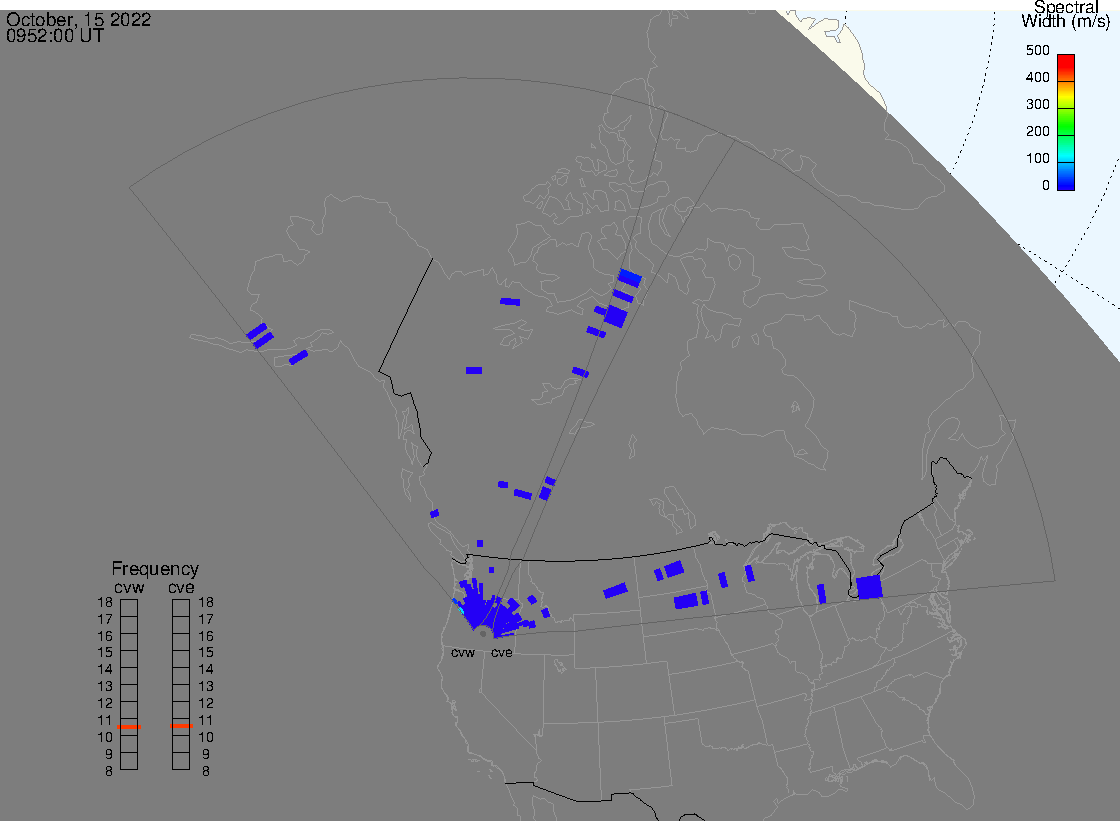Click the 200 label on the color scale
The image size is (1120, 821).
tap(1037, 131)
